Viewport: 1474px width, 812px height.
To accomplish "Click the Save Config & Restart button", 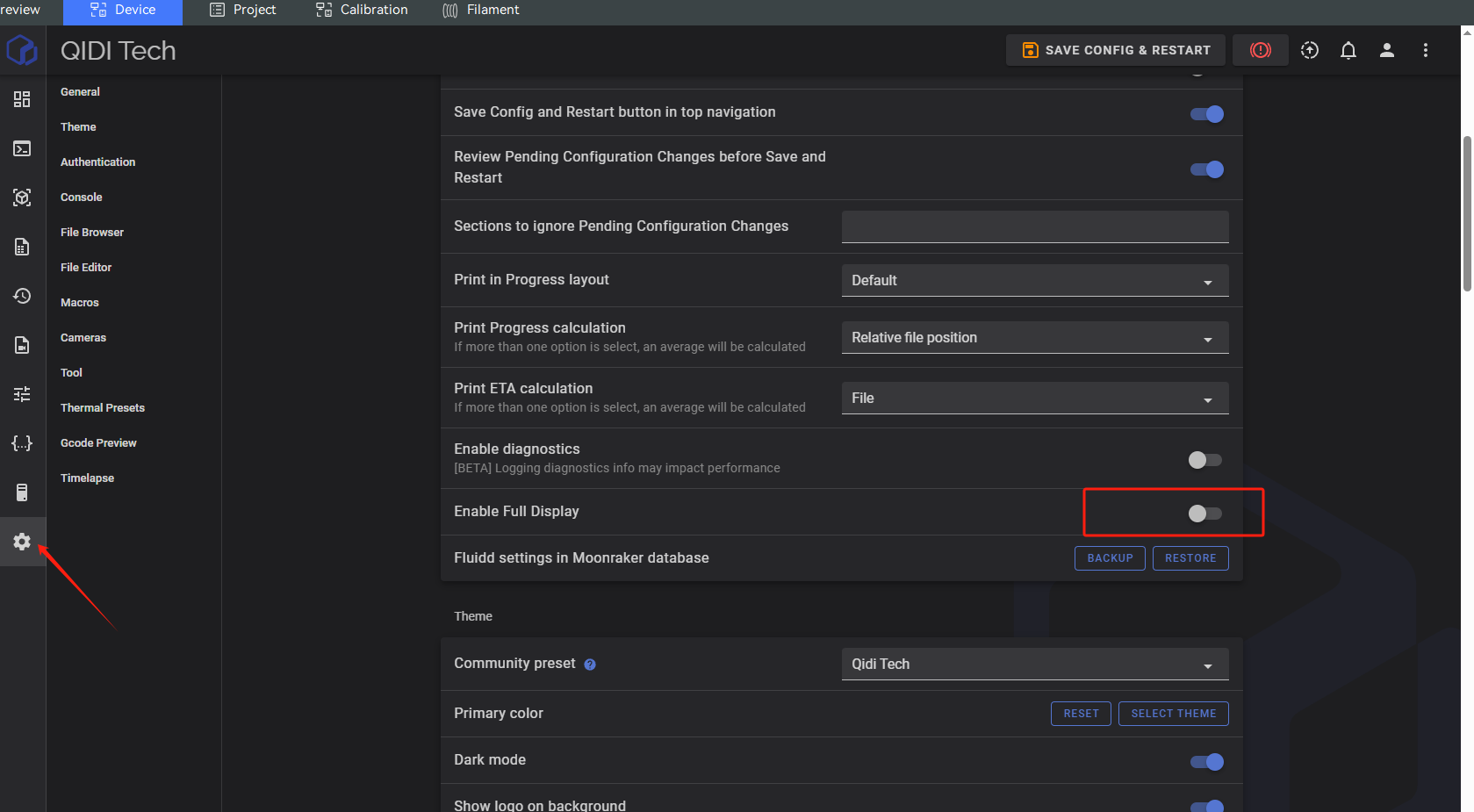I will coord(1115,50).
